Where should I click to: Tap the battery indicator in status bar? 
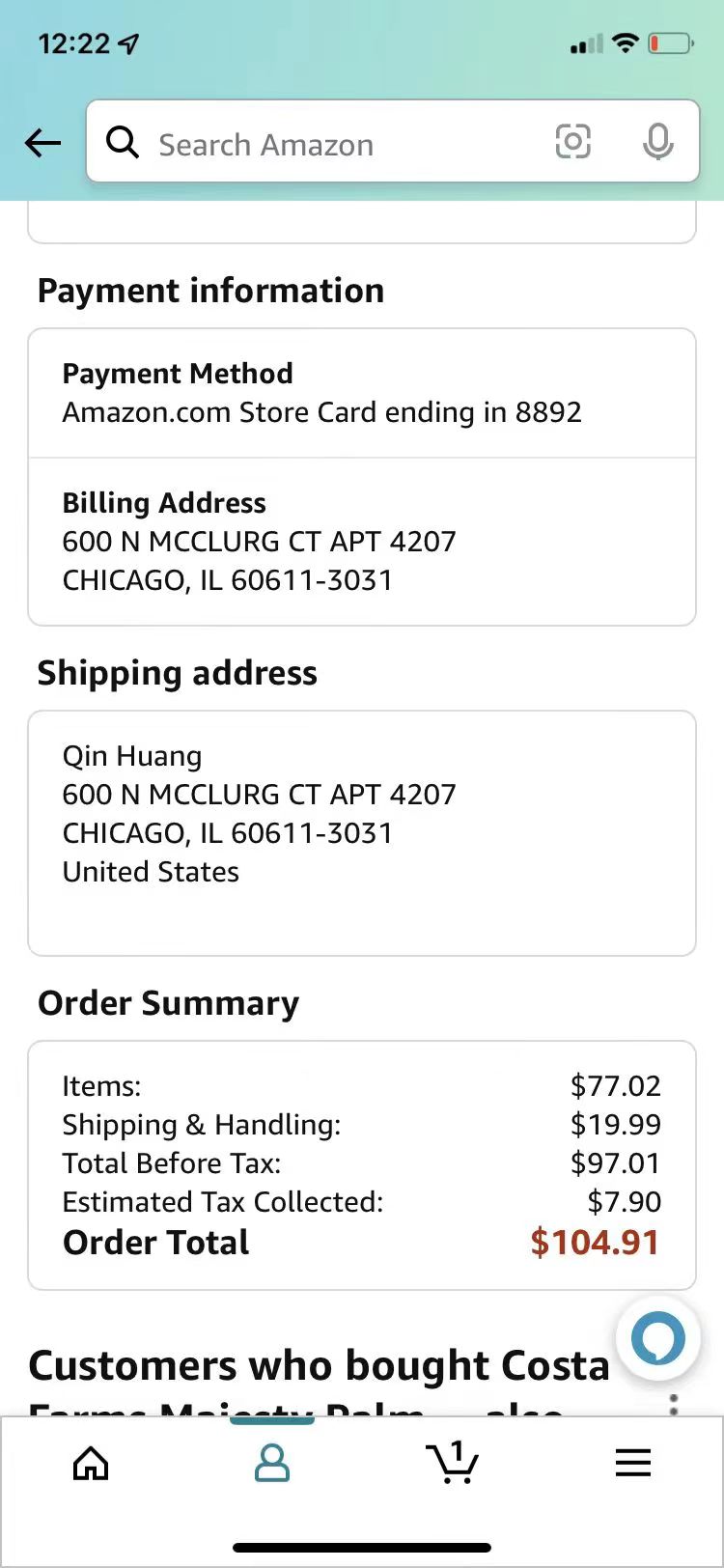click(670, 43)
